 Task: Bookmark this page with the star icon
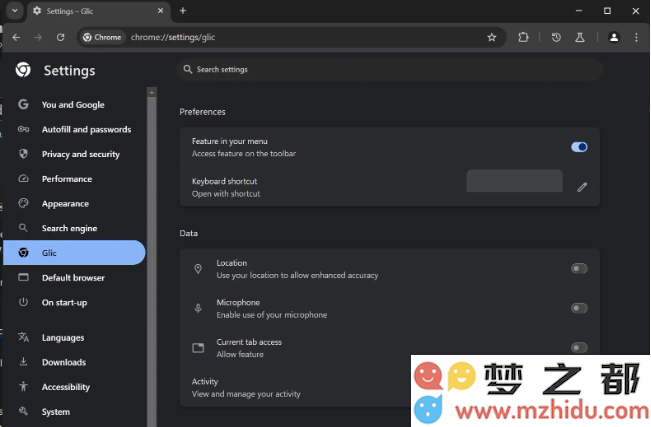click(x=492, y=37)
